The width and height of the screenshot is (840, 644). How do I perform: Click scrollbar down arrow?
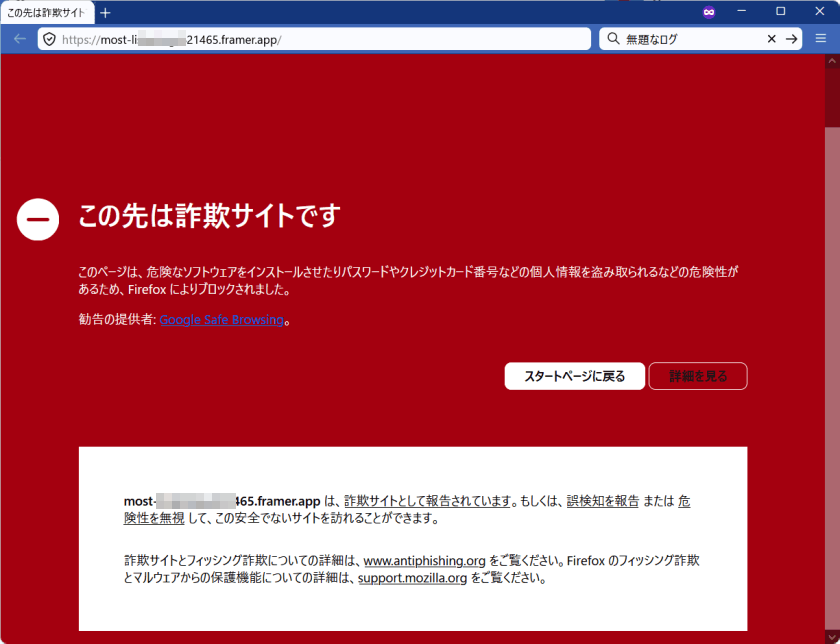832,638
